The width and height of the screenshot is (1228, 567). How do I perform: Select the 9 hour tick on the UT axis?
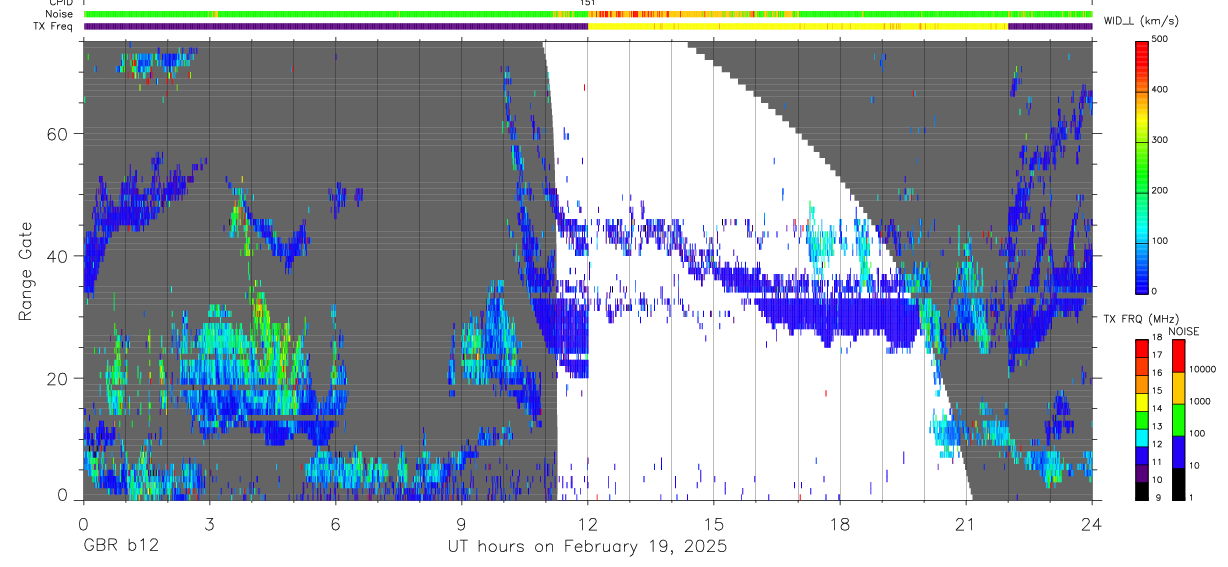(x=461, y=523)
